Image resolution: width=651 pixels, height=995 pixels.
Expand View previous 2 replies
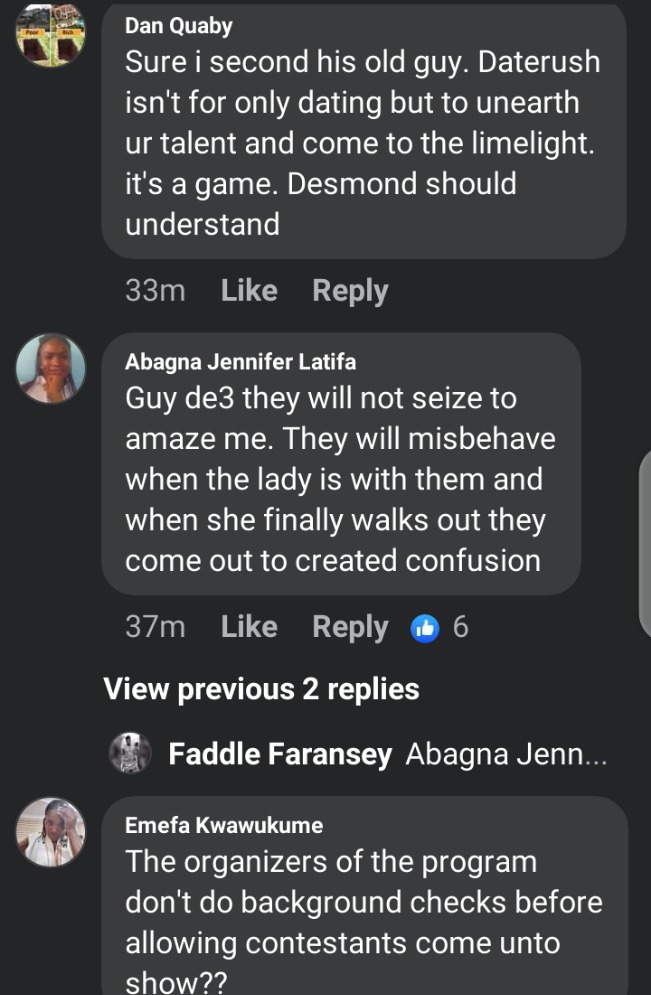261,689
